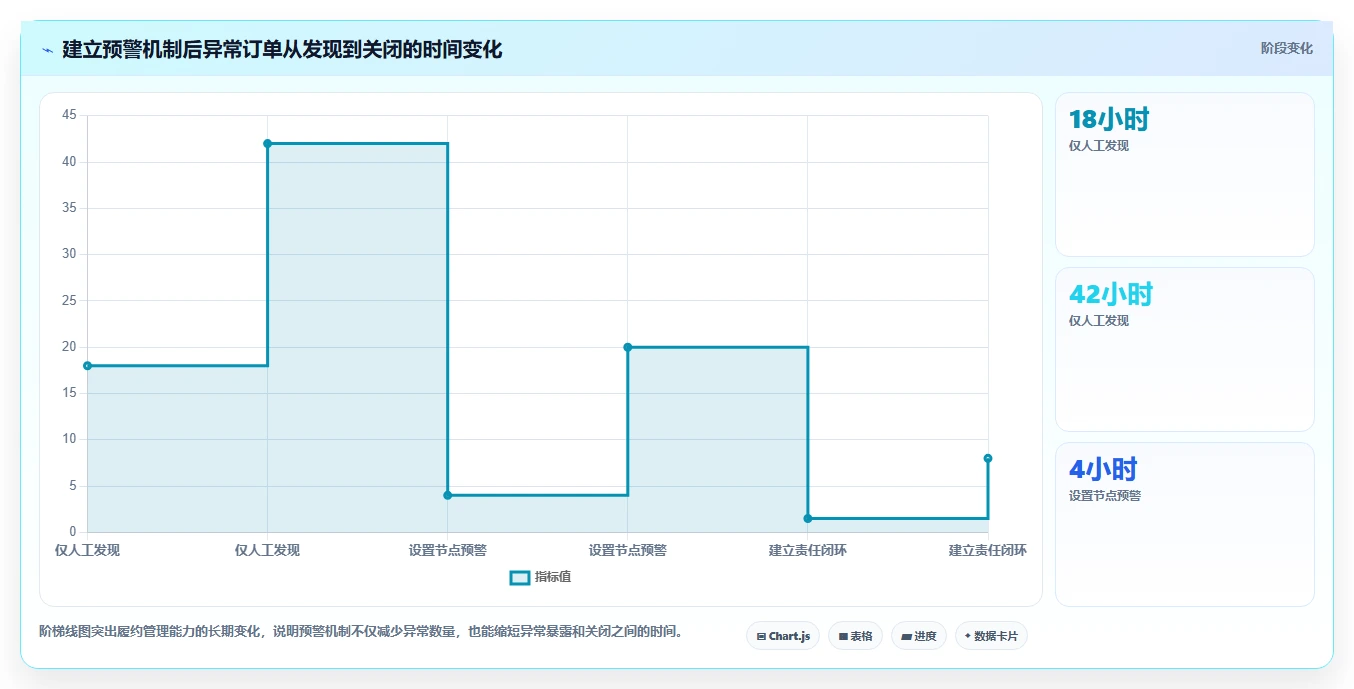The width and height of the screenshot is (1354, 689).
Task: Click the 阶段变化 label in the header
Action: 1287,48
